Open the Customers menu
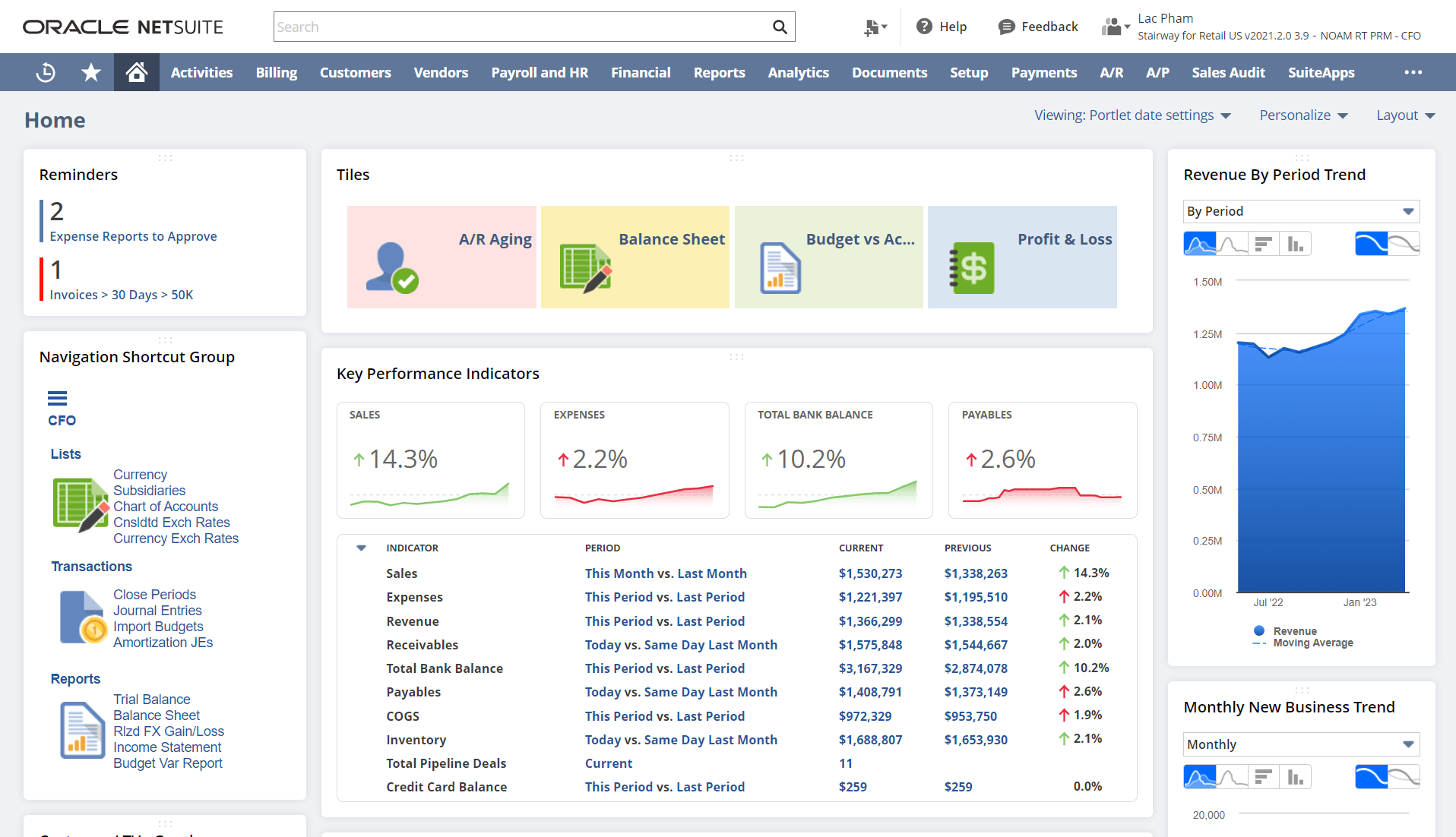The height and width of the screenshot is (837, 1456). tap(356, 72)
